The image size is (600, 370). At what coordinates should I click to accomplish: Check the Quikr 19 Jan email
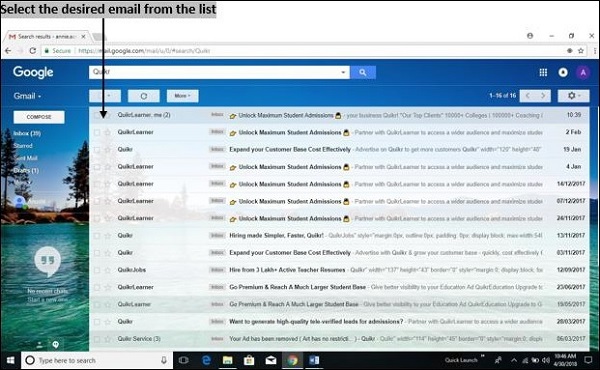point(97,150)
